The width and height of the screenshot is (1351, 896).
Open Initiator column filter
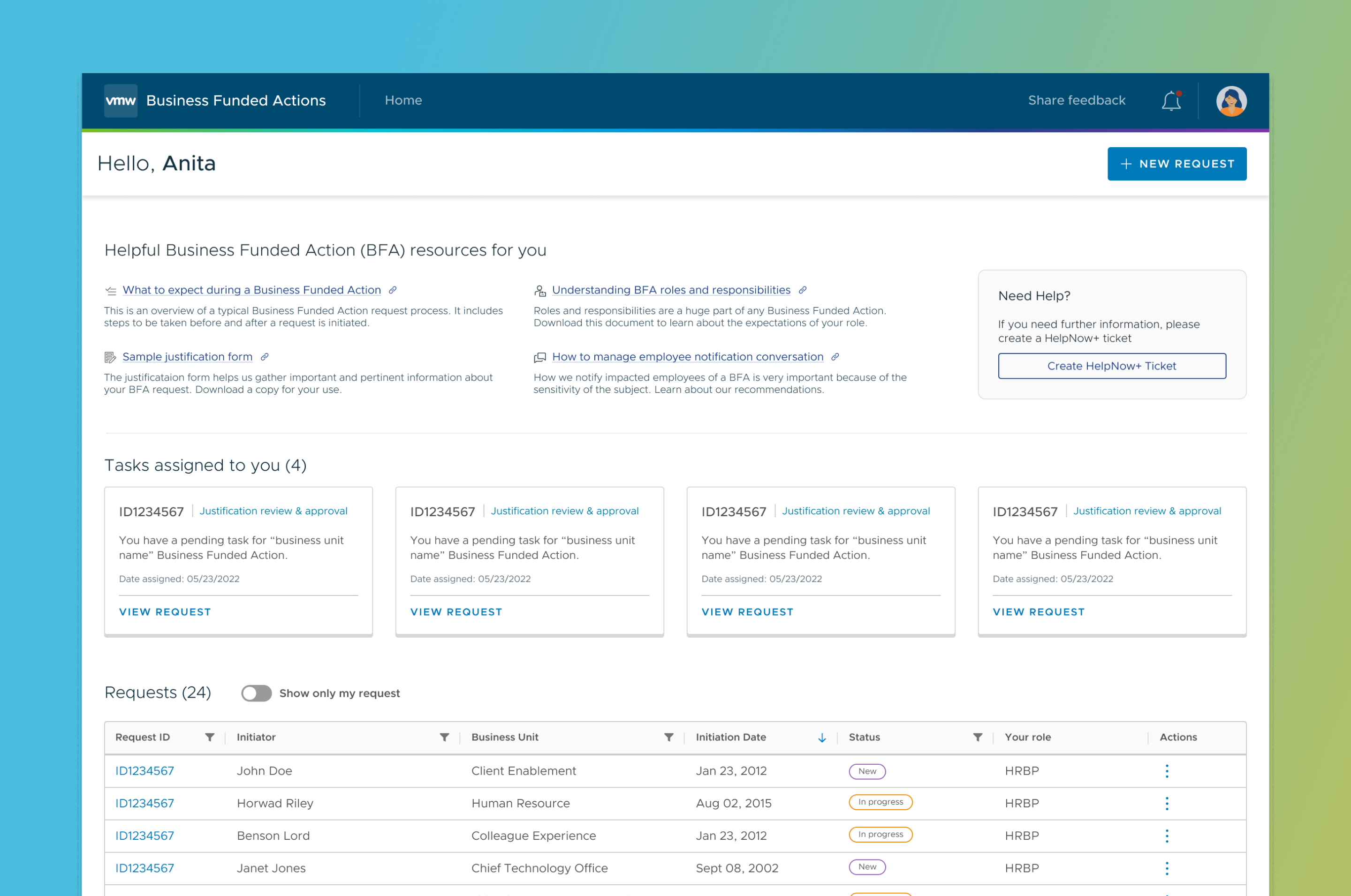click(444, 737)
